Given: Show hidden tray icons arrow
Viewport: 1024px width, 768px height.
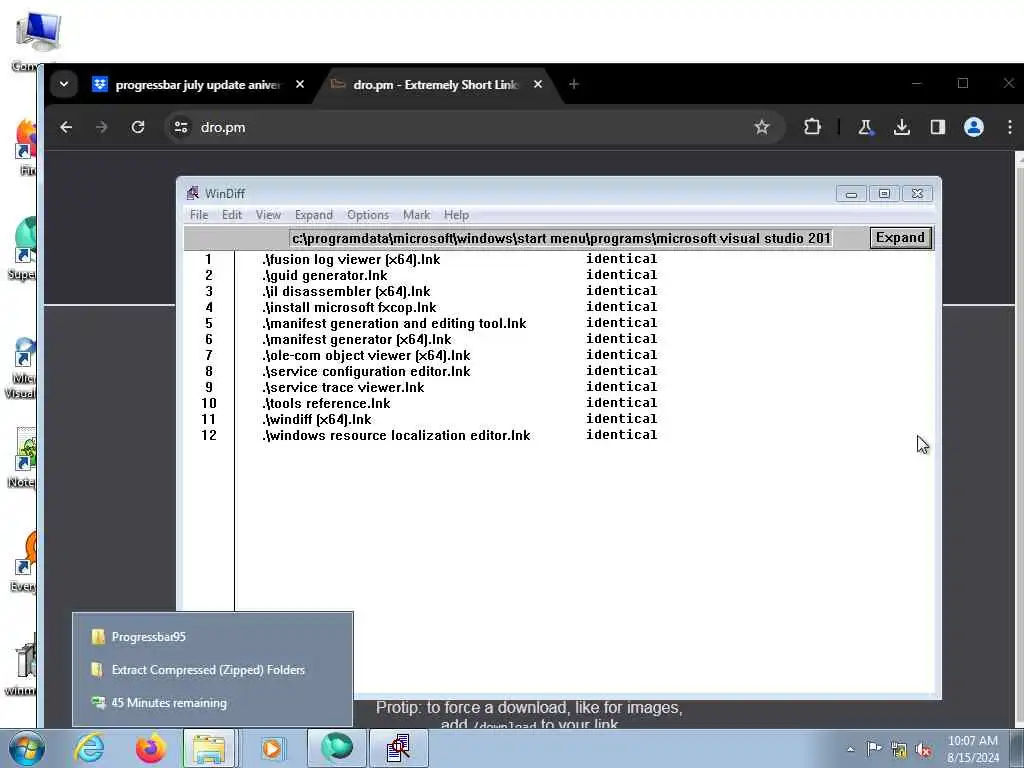Looking at the screenshot, I should point(850,749).
